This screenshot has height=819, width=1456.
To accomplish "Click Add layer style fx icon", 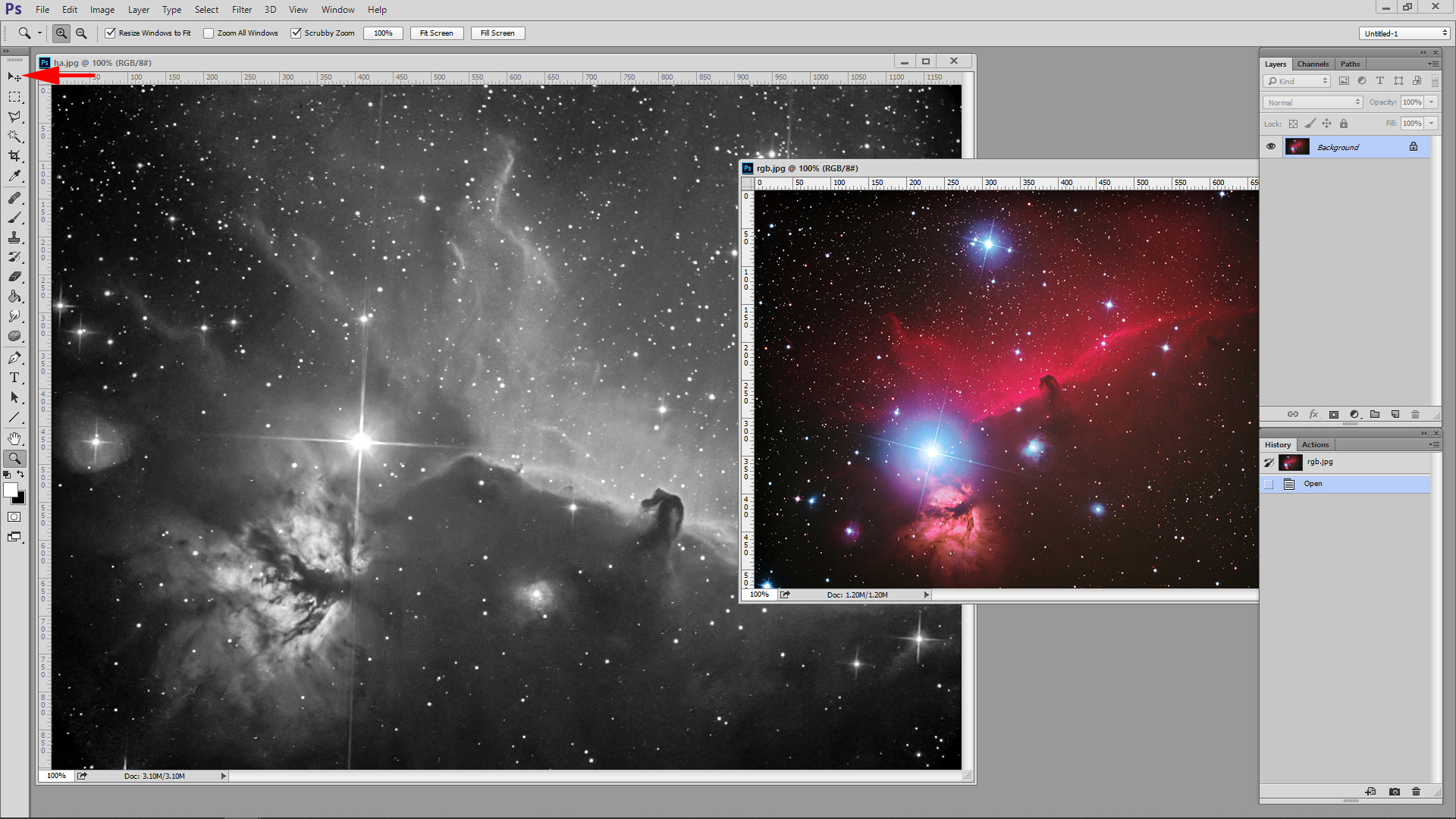I will 1313,414.
